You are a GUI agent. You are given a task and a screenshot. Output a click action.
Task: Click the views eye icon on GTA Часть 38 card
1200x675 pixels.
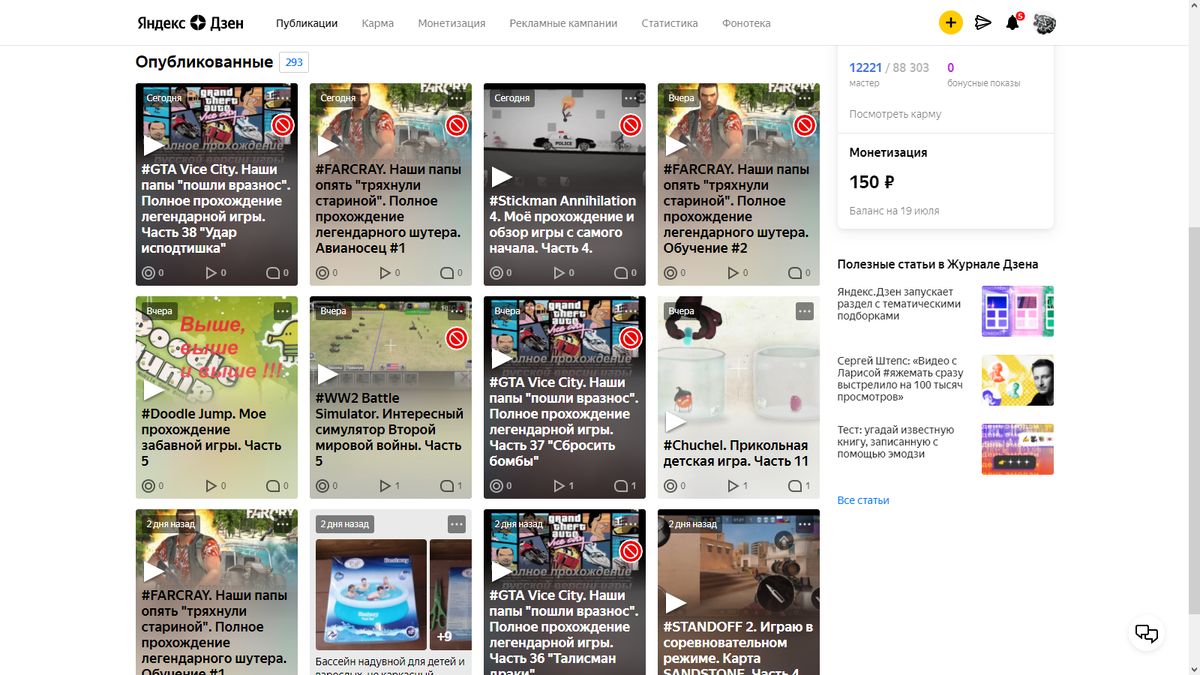pos(149,272)
